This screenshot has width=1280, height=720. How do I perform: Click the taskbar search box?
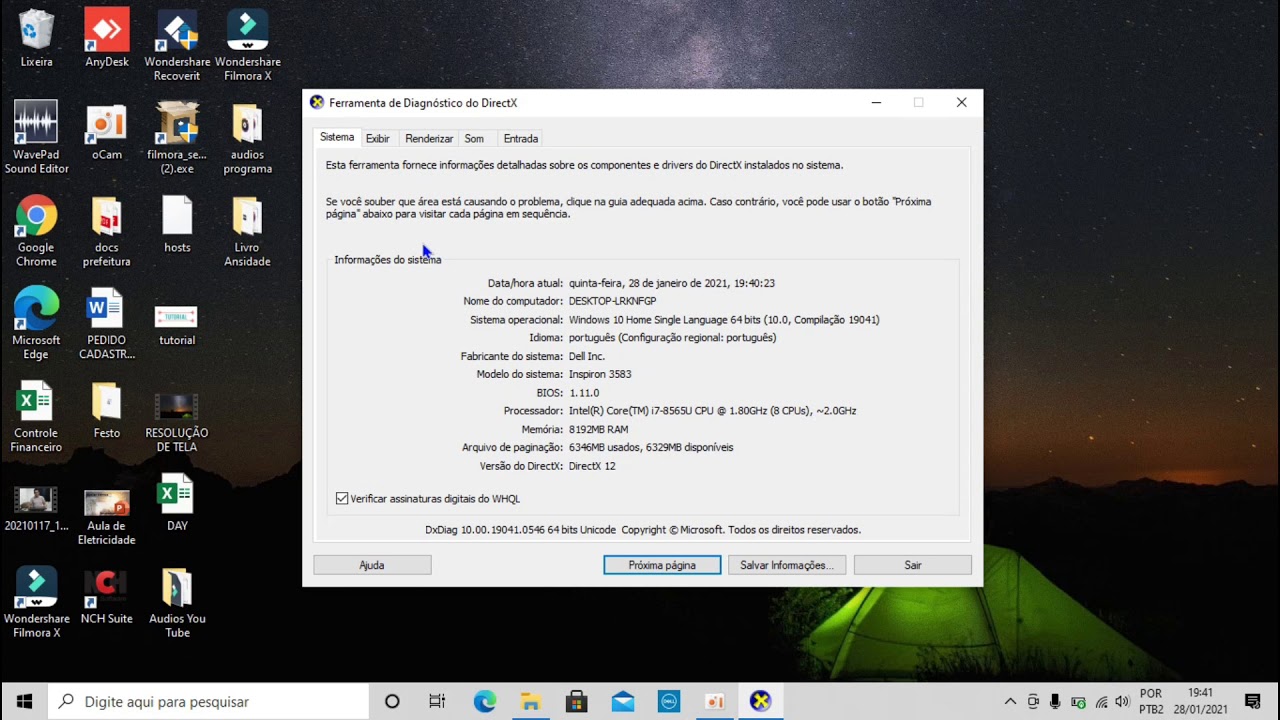[208, 701]
